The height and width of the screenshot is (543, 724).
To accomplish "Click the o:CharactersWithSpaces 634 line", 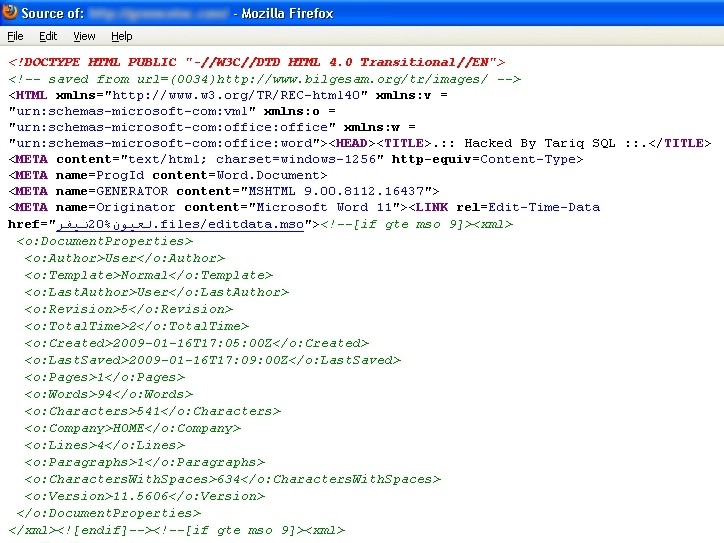I will pyautogui.click(x=233, y=479).
